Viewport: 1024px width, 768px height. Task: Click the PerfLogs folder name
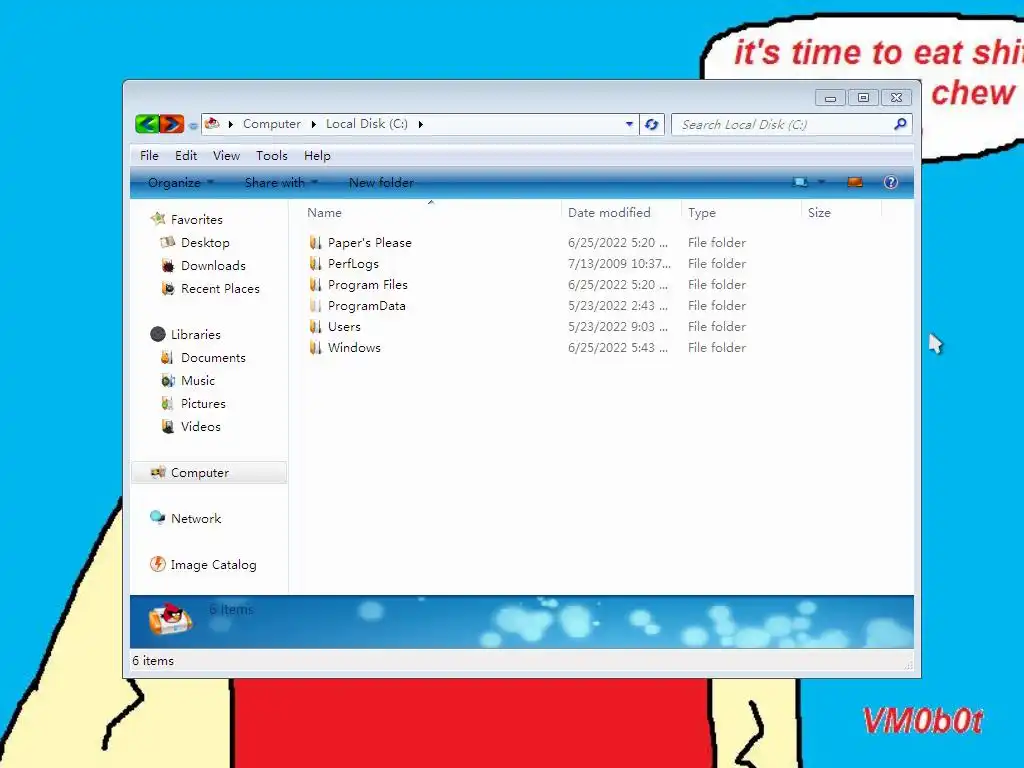tap(353, 264)
